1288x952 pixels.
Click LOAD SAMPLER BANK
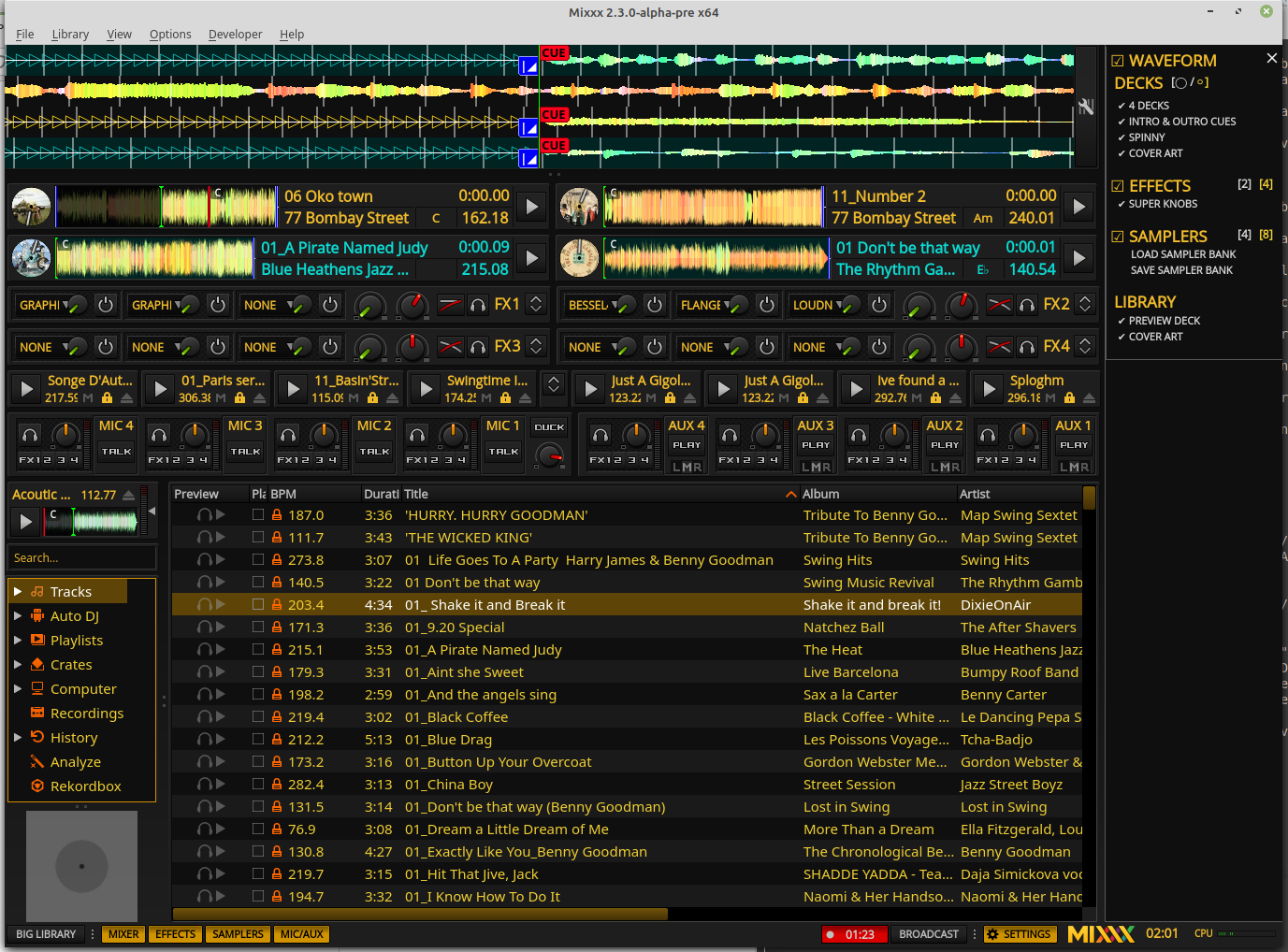click(x=1183, y=254)
